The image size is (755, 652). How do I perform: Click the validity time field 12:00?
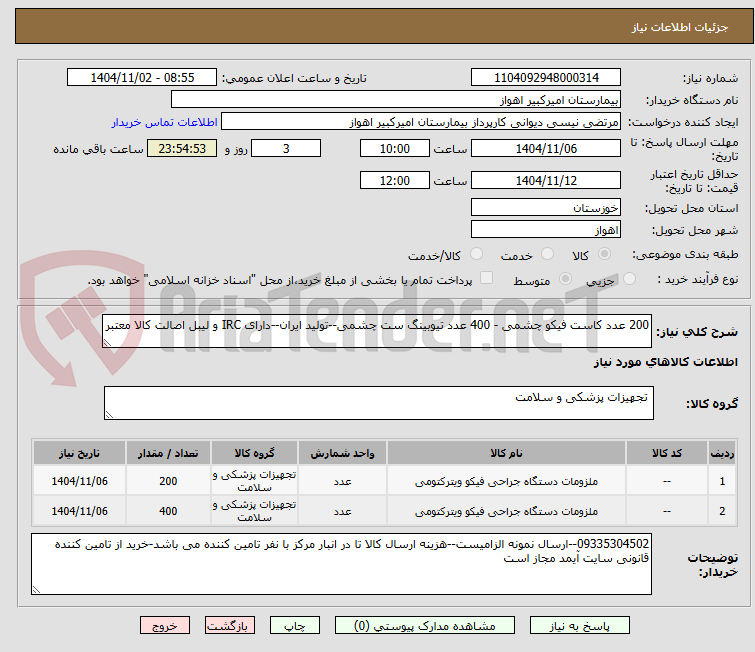[x=395, y=180]
